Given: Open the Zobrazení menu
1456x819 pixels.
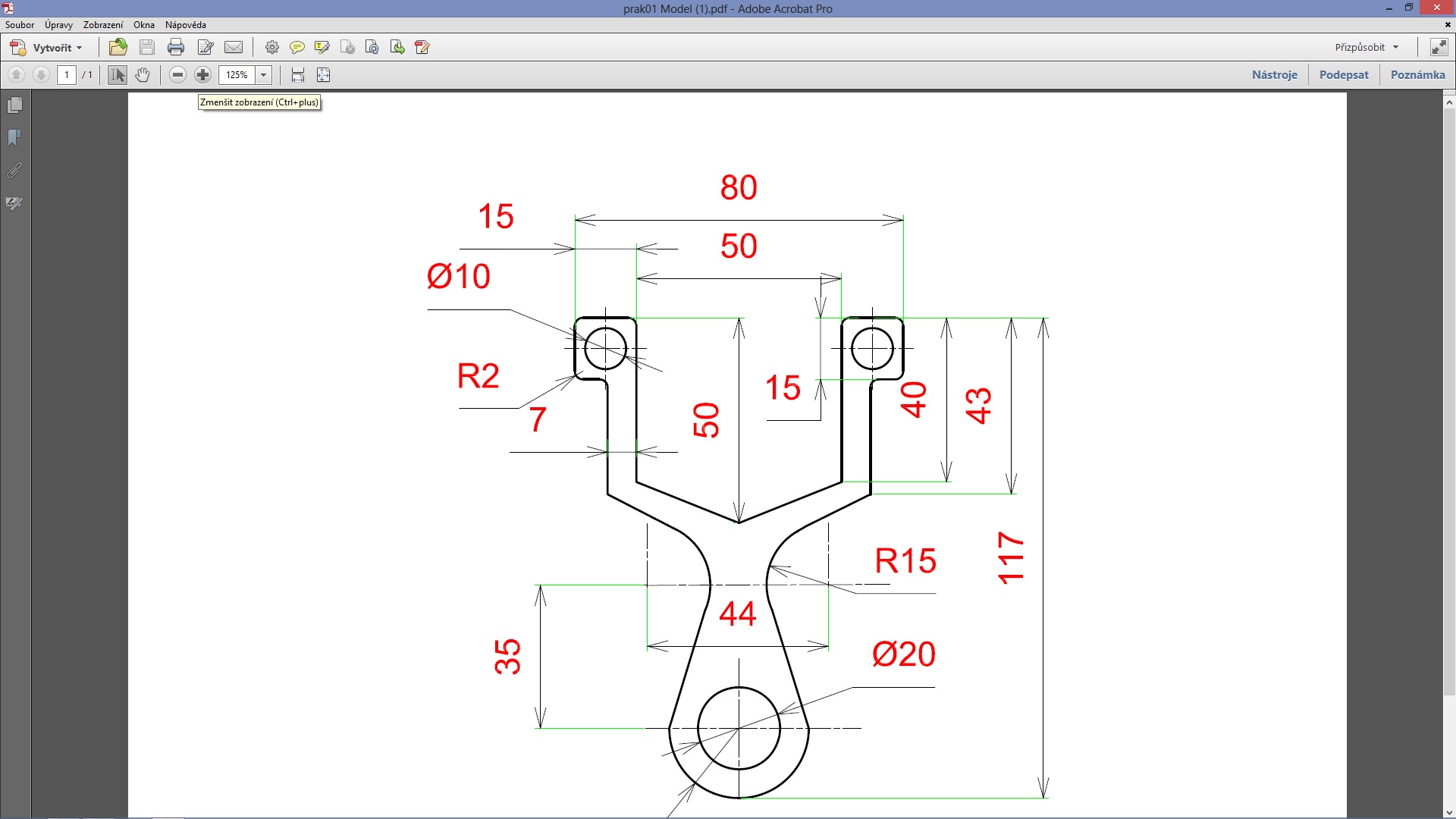Looking at the screenshot, I should point(103,24).
